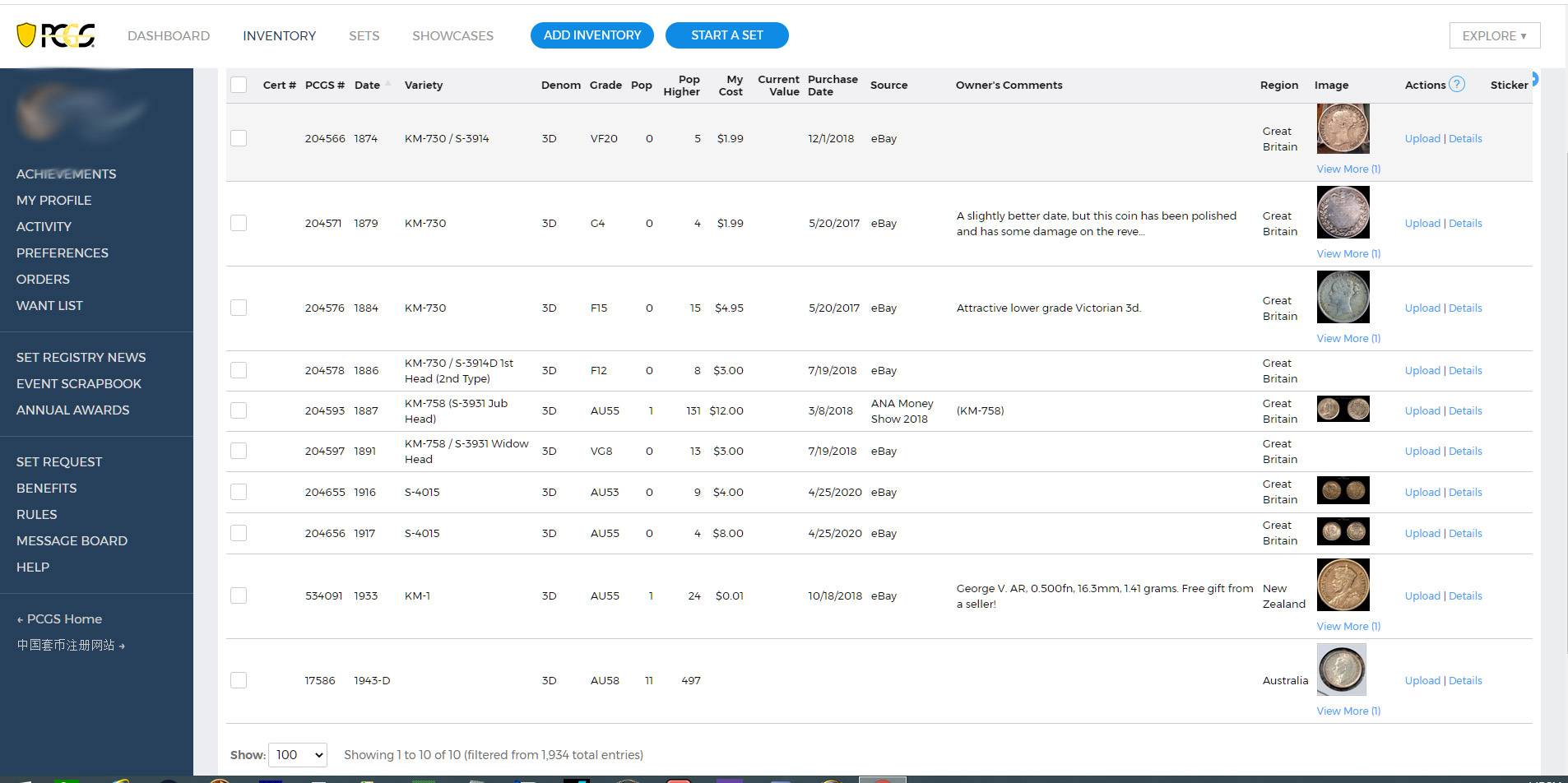This screenshot has width=1568, height=783.
Task: Go to the DASHBOARD tab
Action: click(x=169, y=35)
